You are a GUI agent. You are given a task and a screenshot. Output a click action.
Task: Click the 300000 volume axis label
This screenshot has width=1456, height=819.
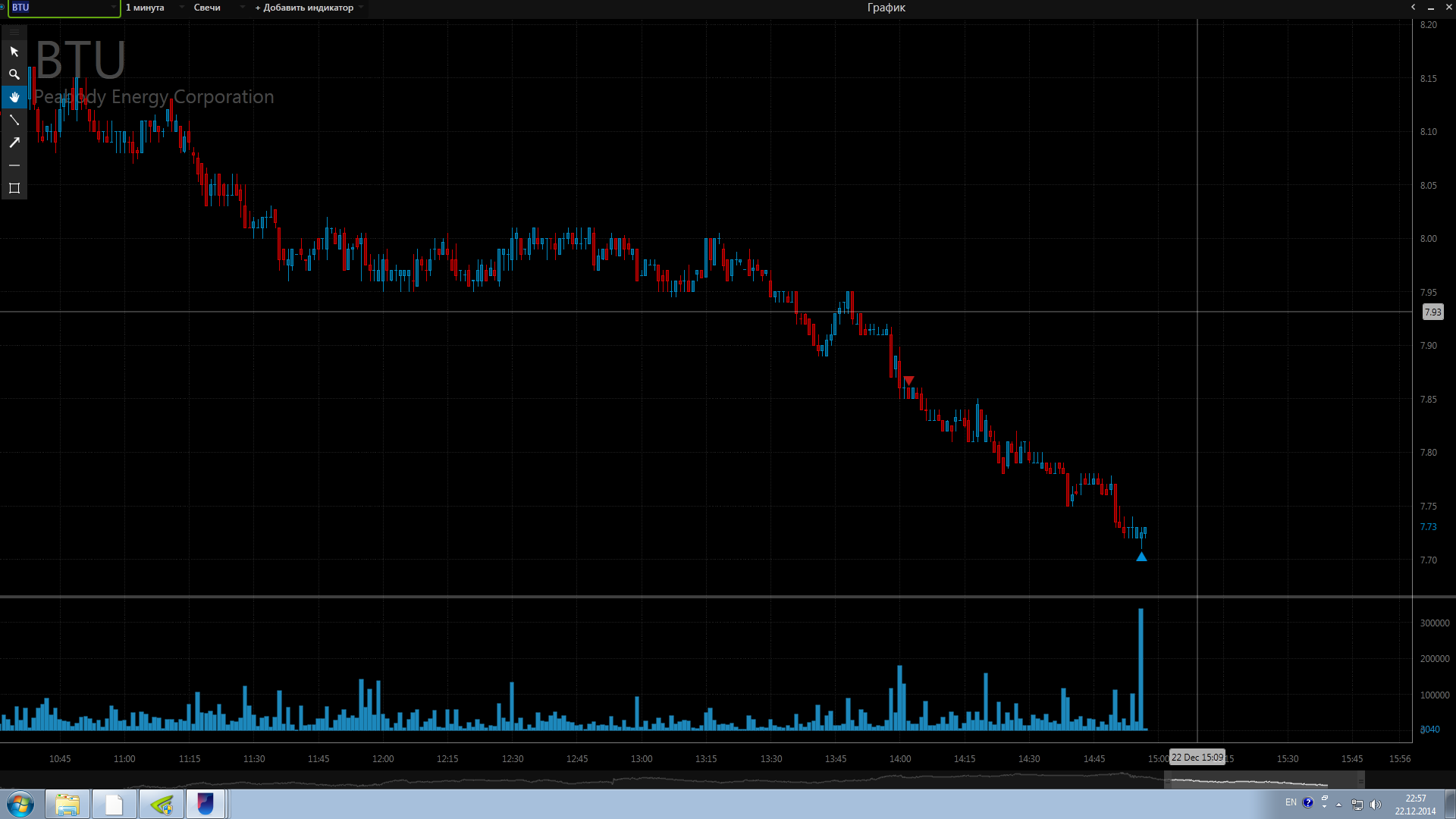point(1435,623)
